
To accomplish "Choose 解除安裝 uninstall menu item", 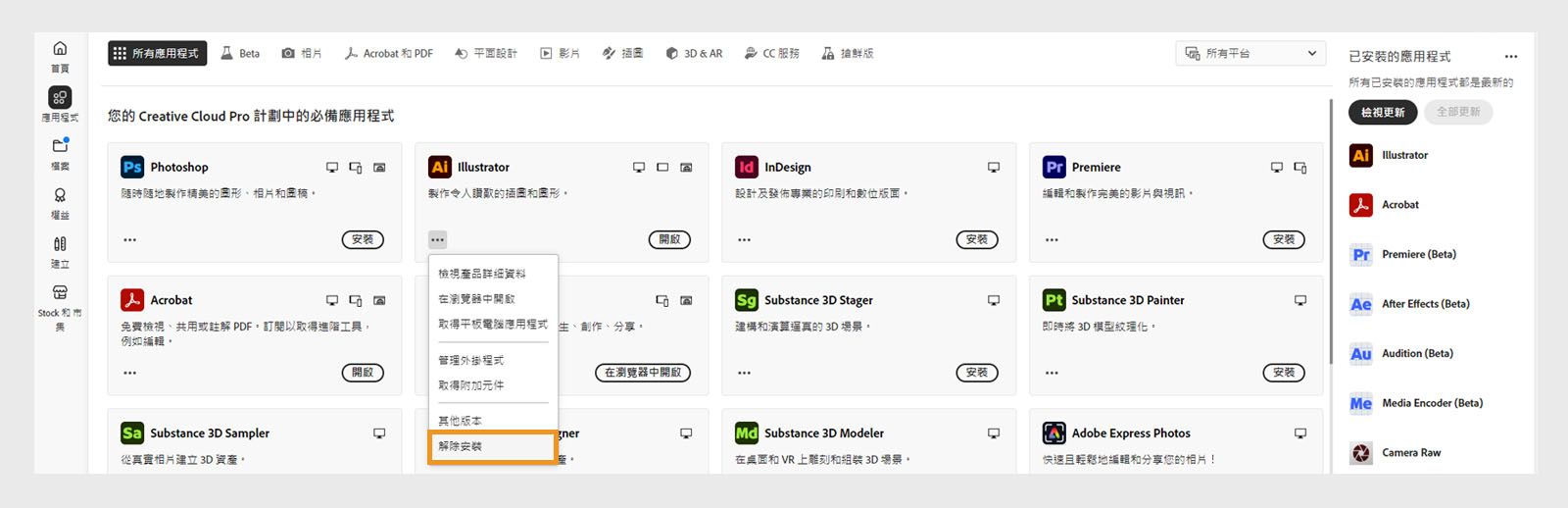I will point(493,446).
